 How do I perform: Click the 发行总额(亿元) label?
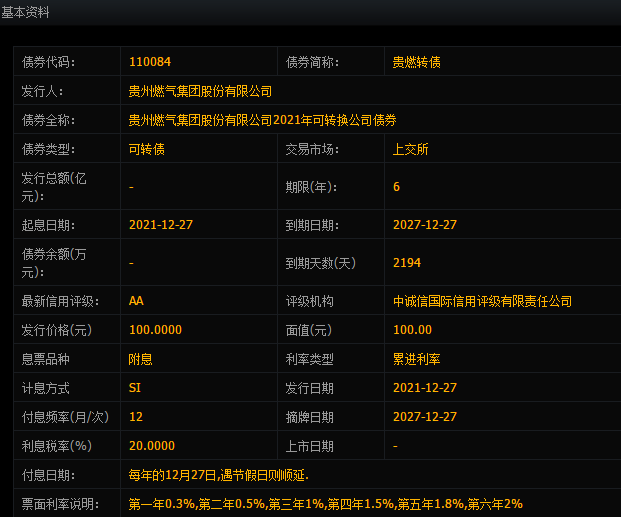click(54, 187)
